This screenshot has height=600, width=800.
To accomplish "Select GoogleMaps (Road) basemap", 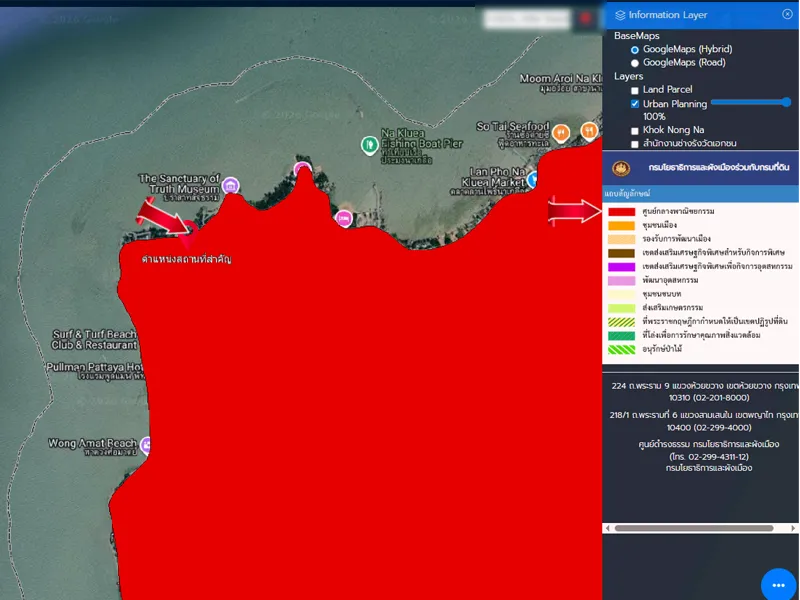I will tap(634, 62).
